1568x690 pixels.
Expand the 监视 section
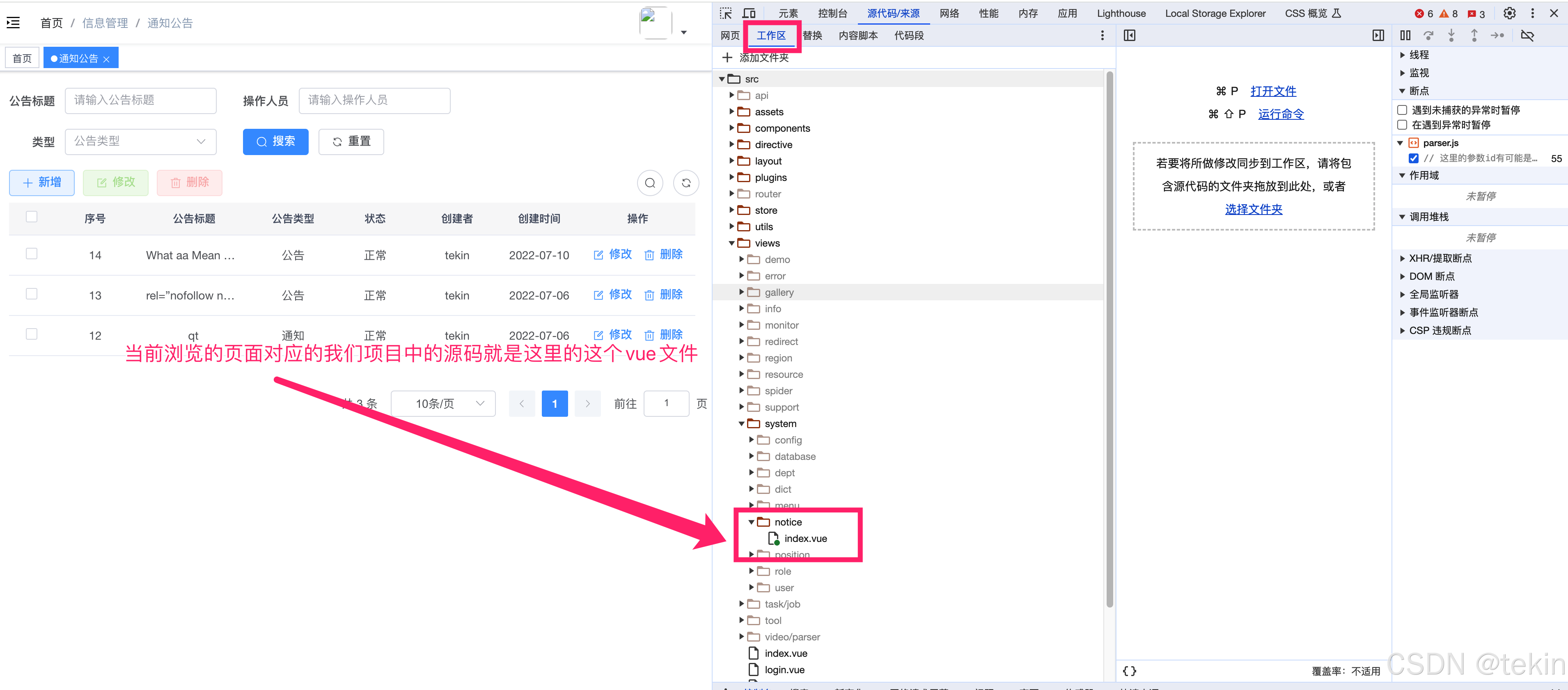[1403, 73]
